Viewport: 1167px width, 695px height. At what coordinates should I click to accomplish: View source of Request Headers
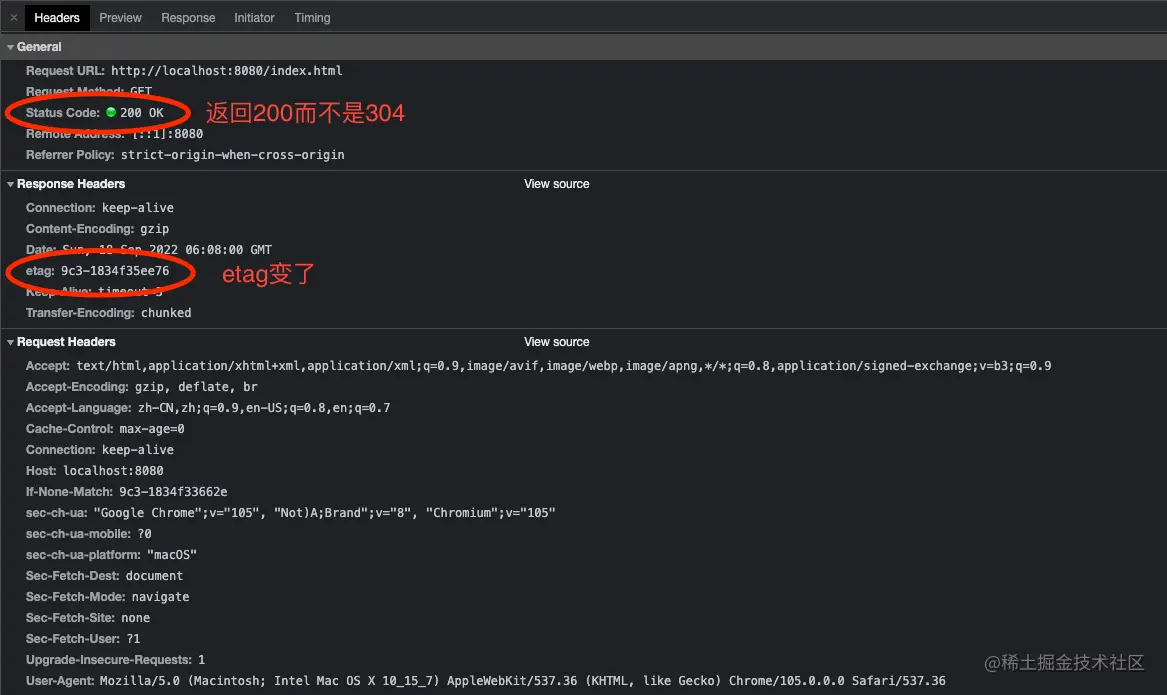[556, 342]
